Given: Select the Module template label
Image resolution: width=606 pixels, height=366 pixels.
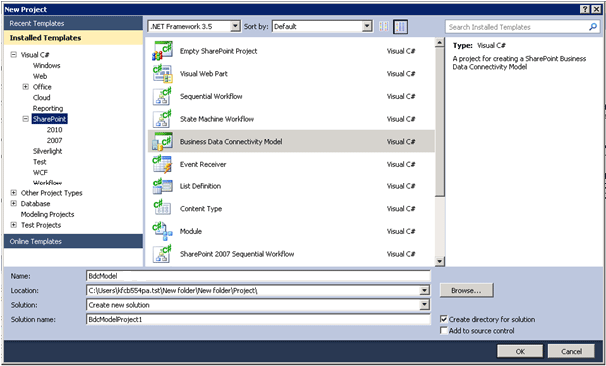Looking at the screenshot, I should pyautogui.click(x=191, y=231).
